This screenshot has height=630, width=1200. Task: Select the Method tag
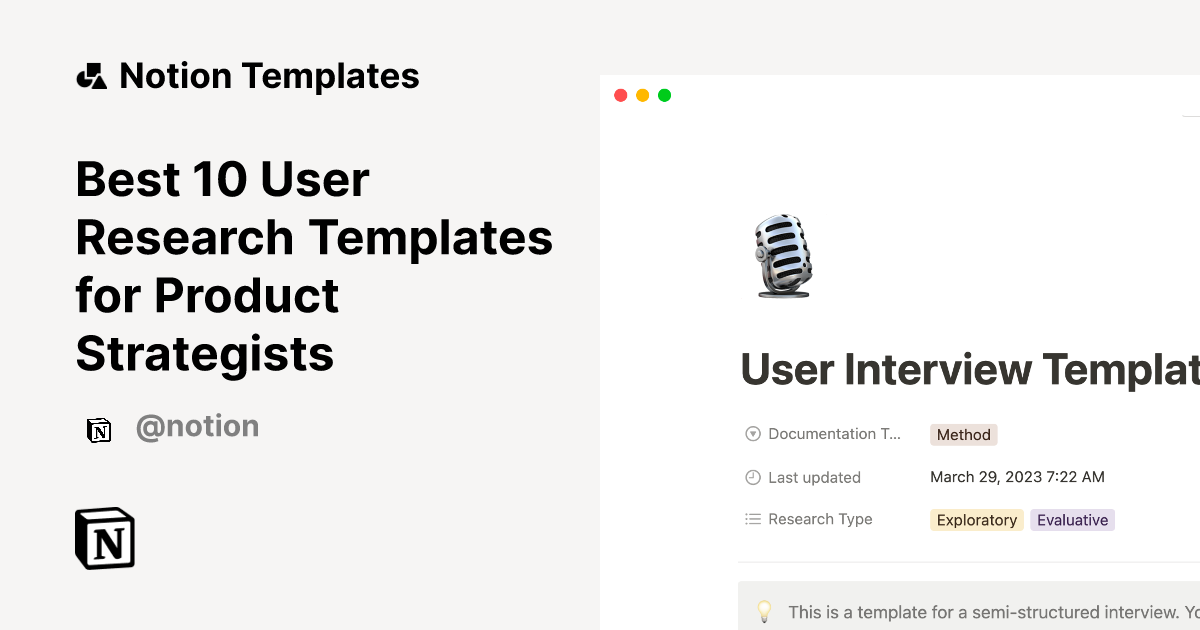coord(963,434)
